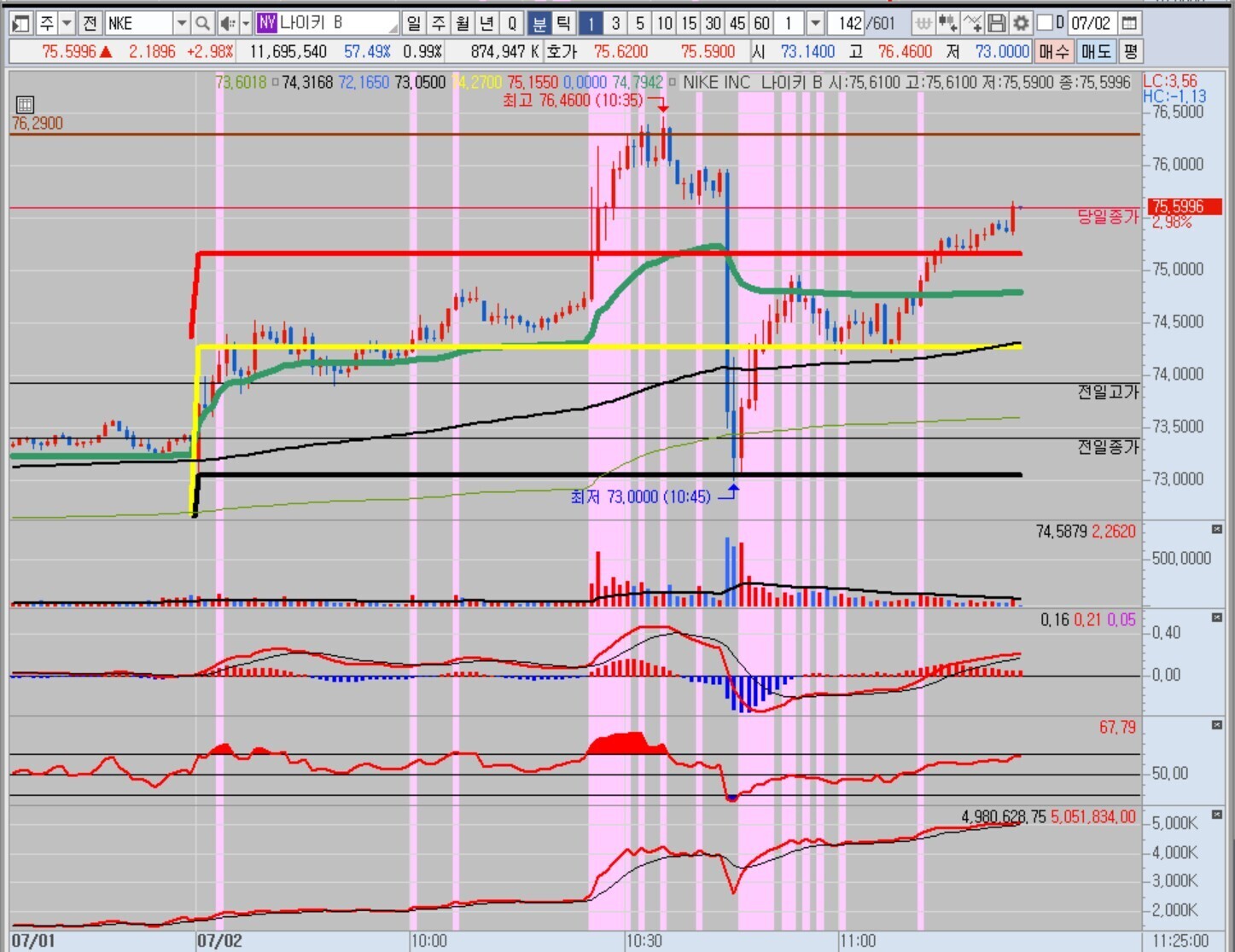Click the 10:30 marker on time axis

click(644, 941)
